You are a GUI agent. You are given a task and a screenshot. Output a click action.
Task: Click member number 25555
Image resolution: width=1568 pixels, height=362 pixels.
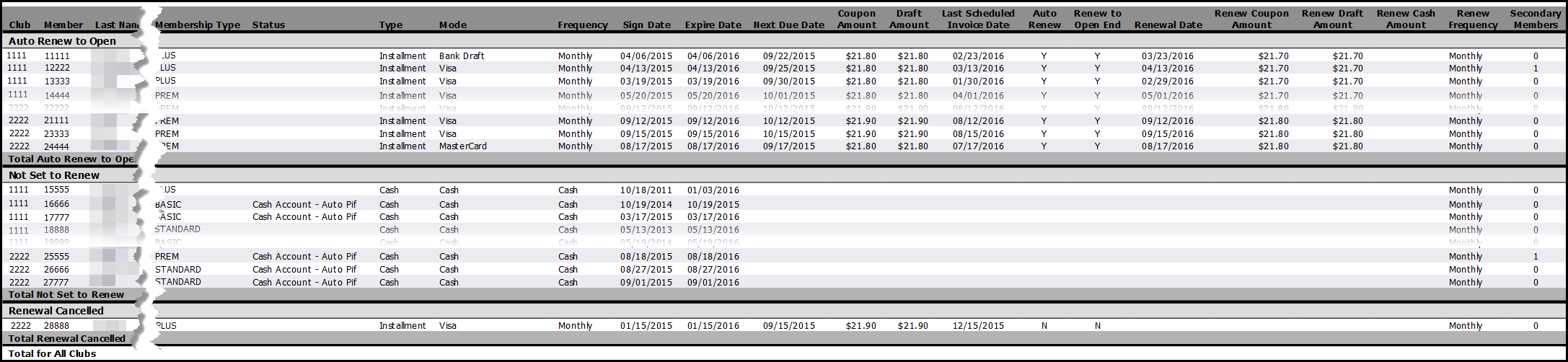[57, 257]
